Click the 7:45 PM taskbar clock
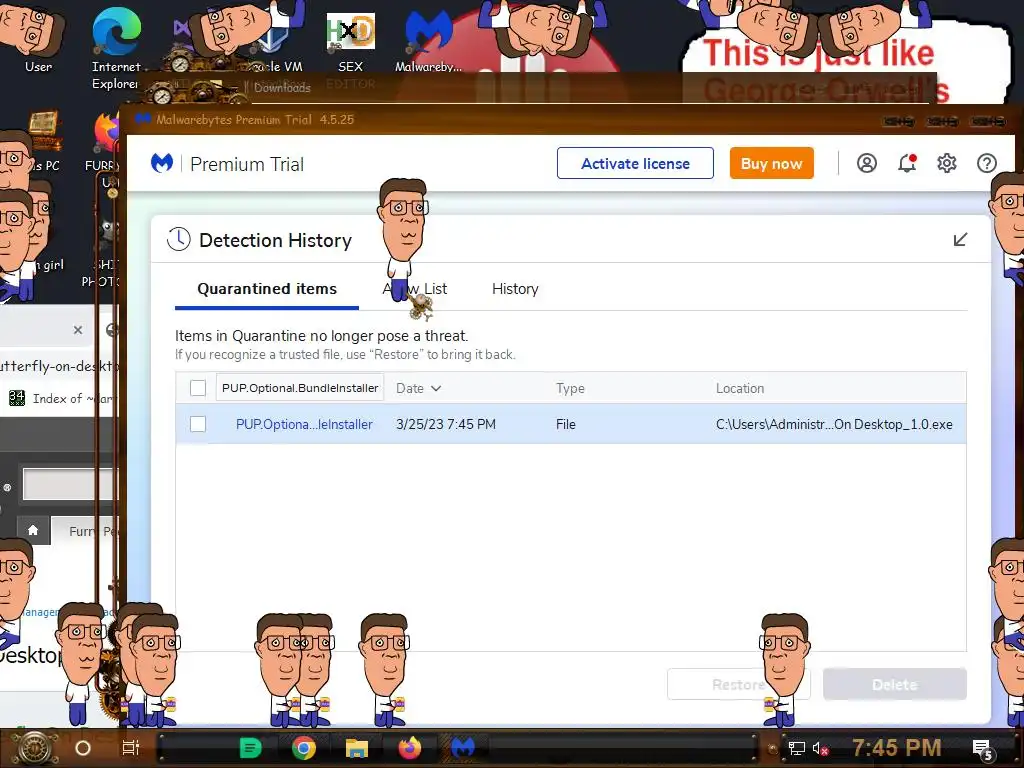1024x768 pixels. pyautogui.click(x=897, y=748)
